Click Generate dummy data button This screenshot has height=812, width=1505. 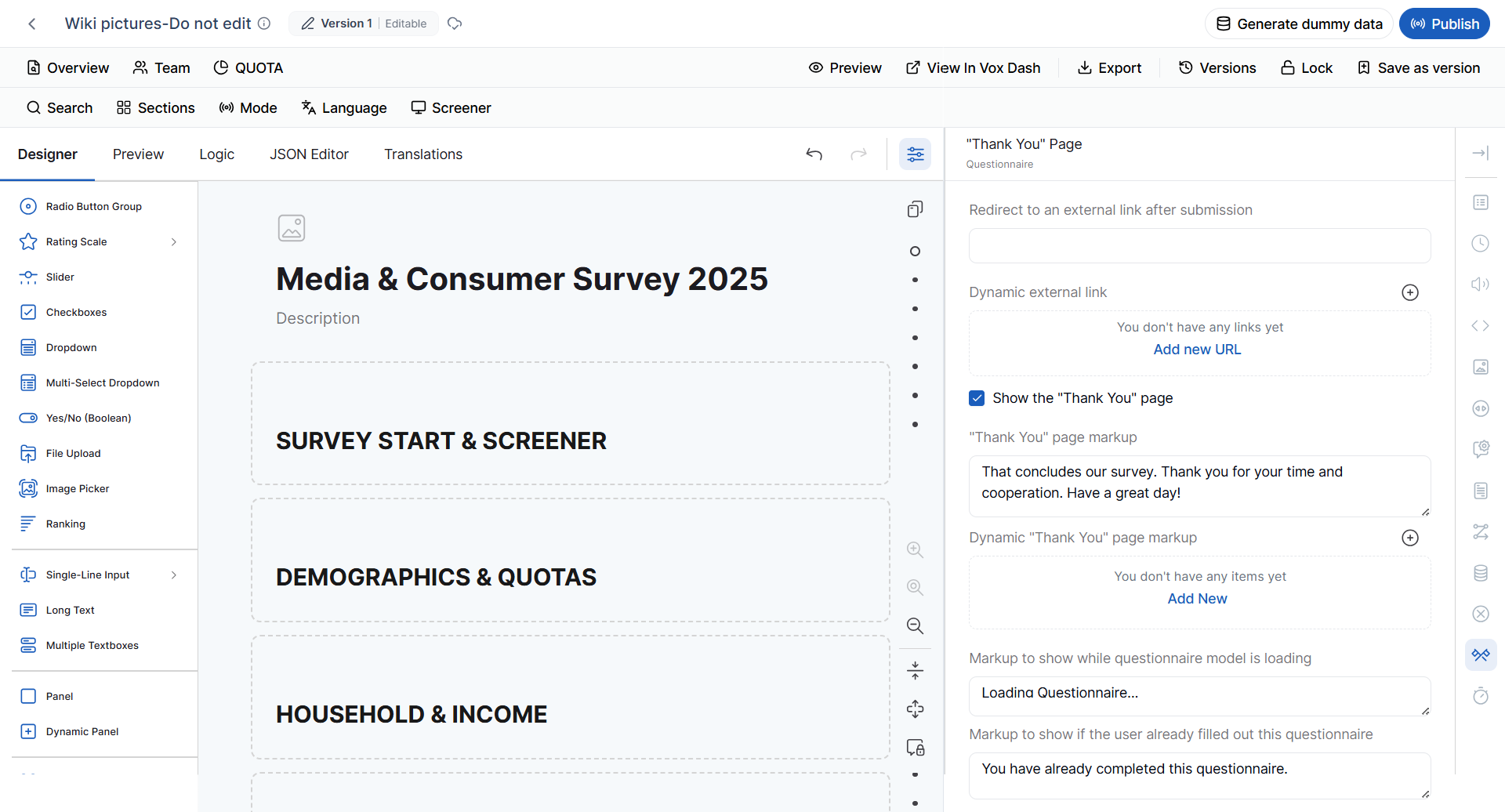[x=1299, y=24]
